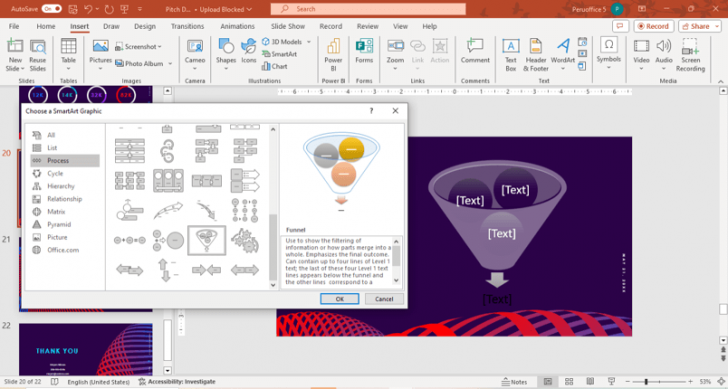This screenshot has height=389, width=728.
Task: Open the File menu
Action: 14,26
